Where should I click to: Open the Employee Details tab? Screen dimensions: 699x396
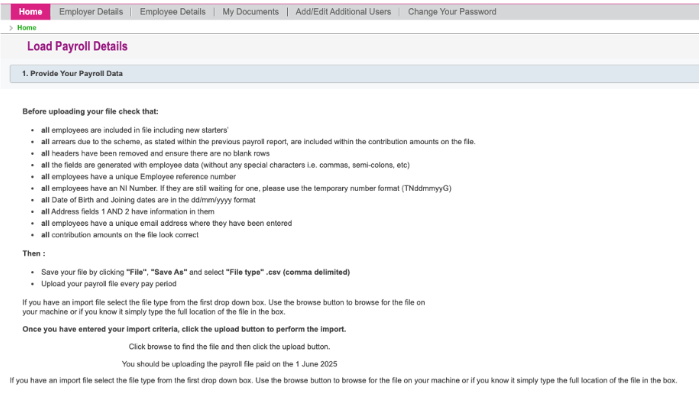[x=173, y=12]
